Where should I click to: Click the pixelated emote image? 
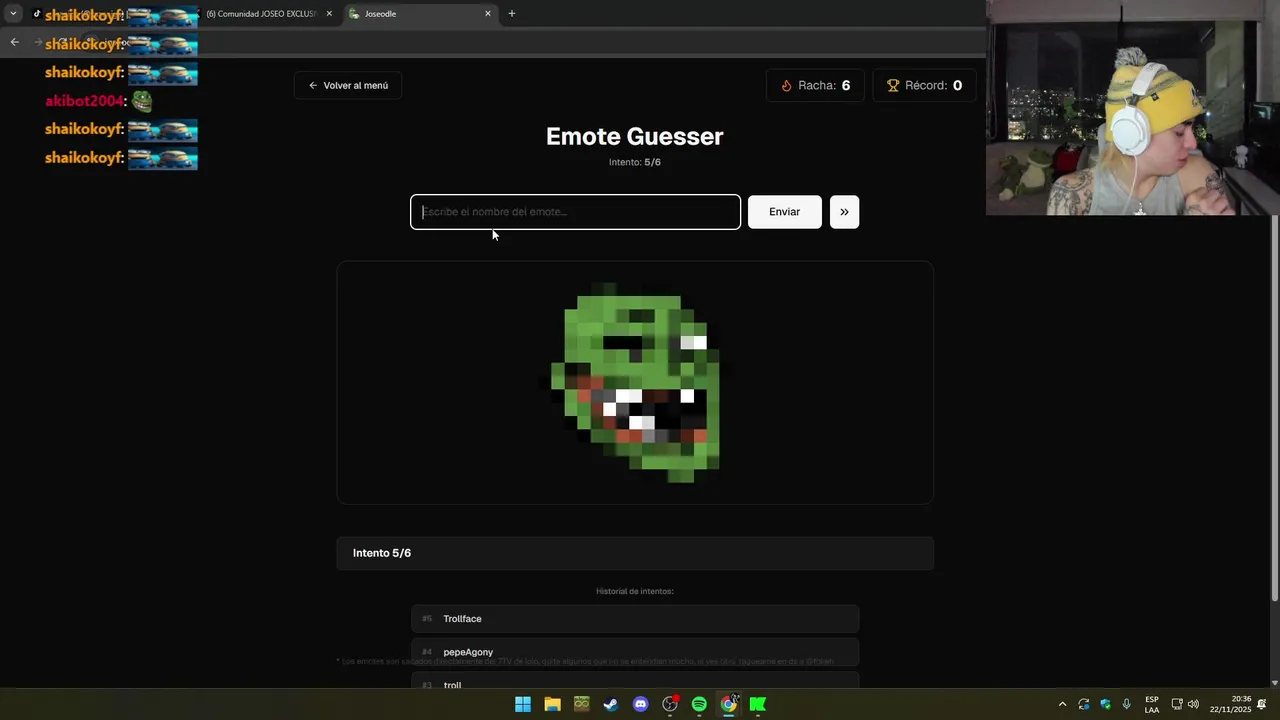click(635, 383)
